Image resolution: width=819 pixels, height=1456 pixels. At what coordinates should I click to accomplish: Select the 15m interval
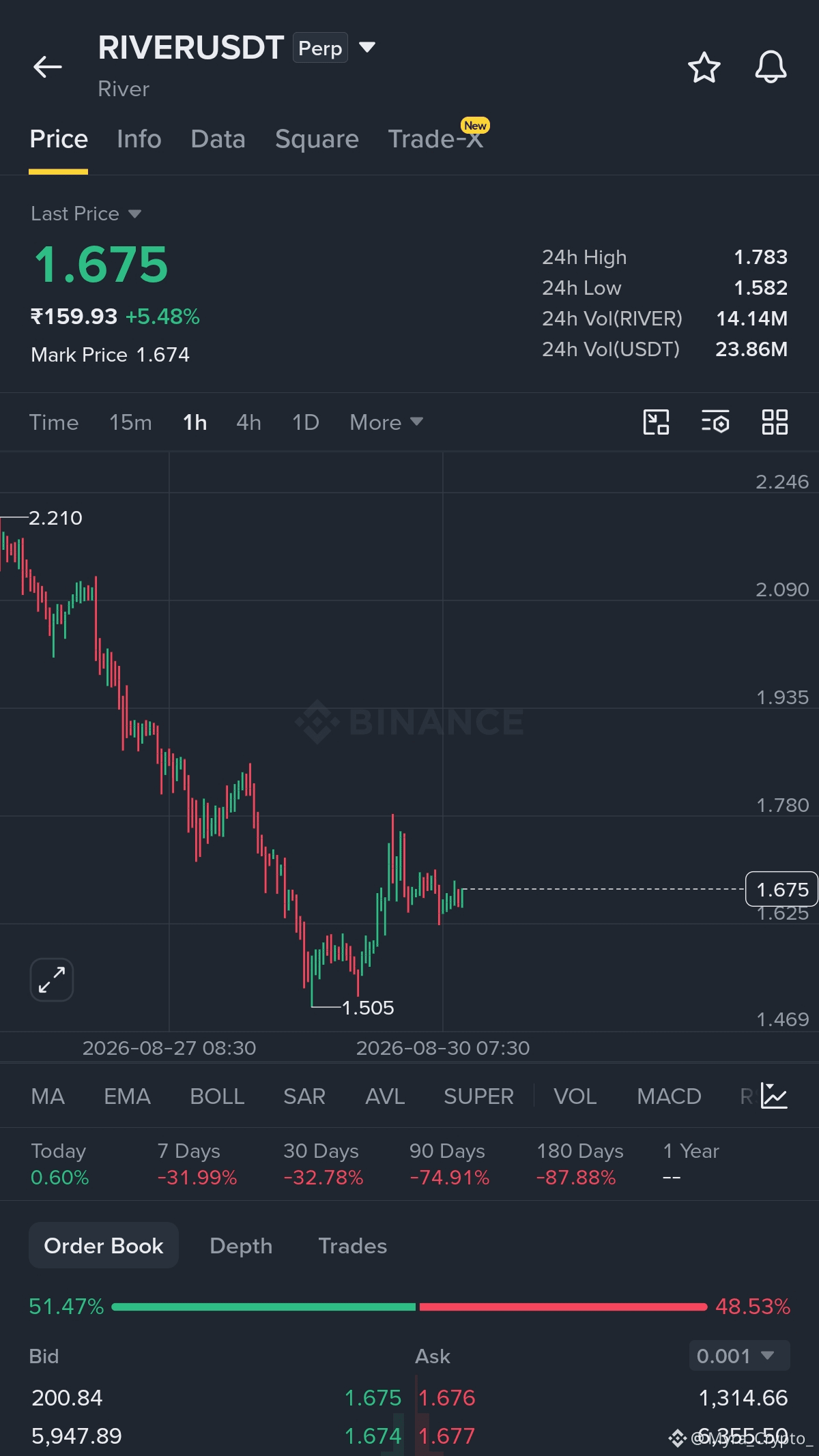click(x=130, y=422)
